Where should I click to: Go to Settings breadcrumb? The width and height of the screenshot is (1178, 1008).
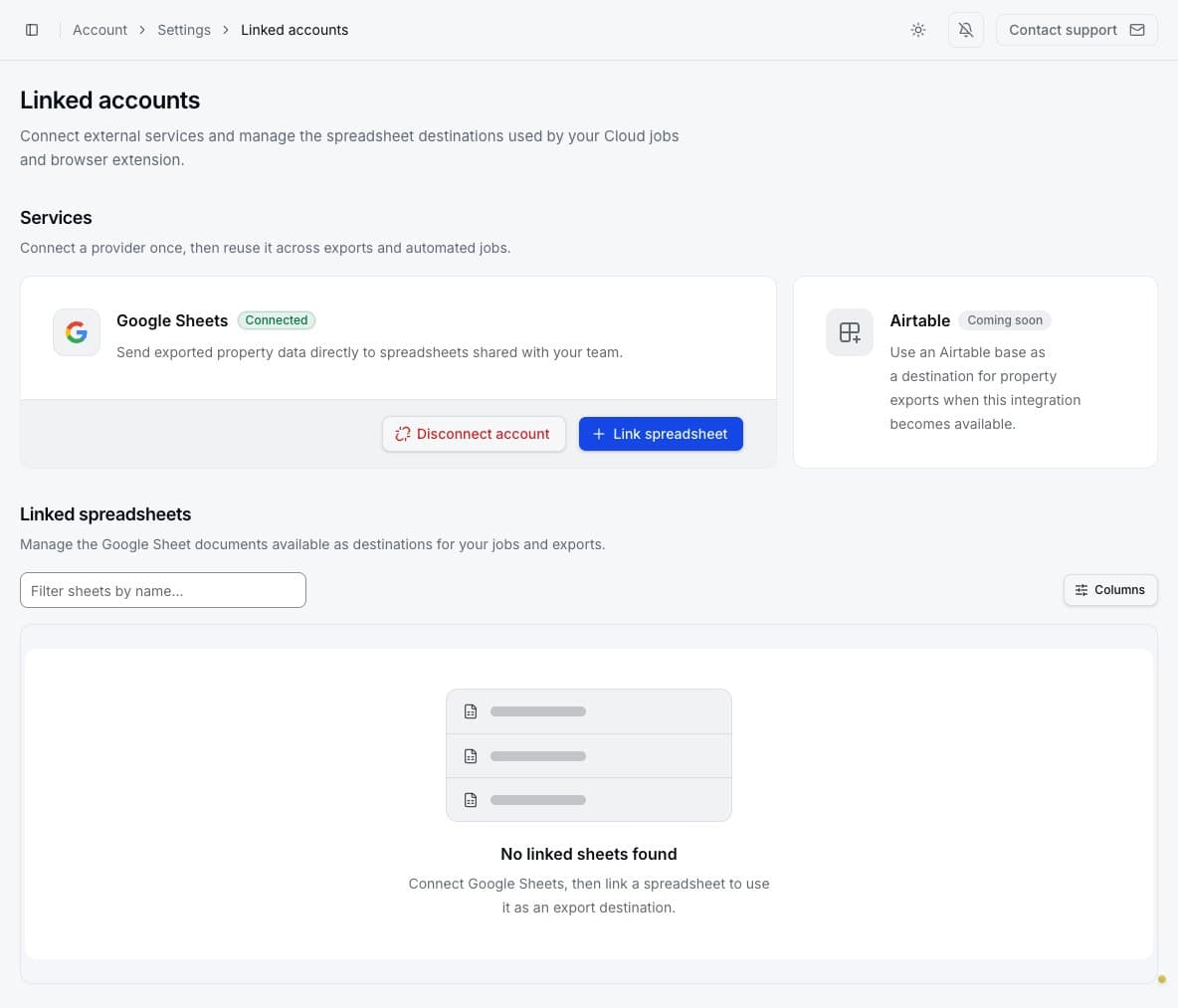(184, 30)
